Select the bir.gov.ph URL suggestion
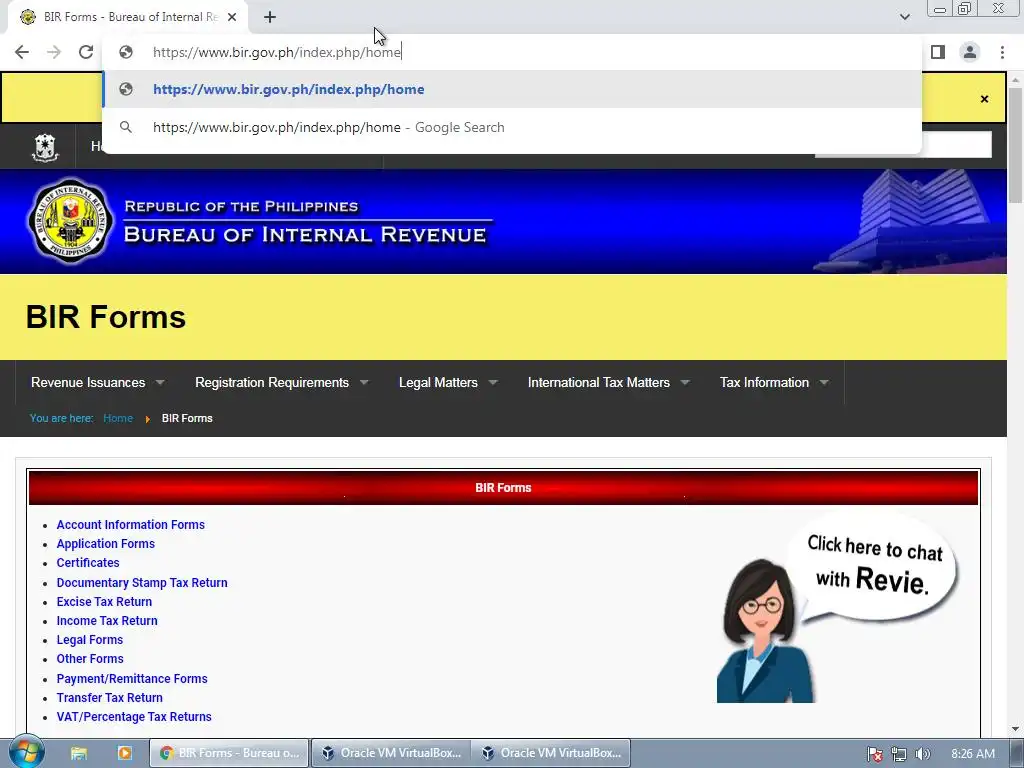1024x768 pixels. [512, 89]
